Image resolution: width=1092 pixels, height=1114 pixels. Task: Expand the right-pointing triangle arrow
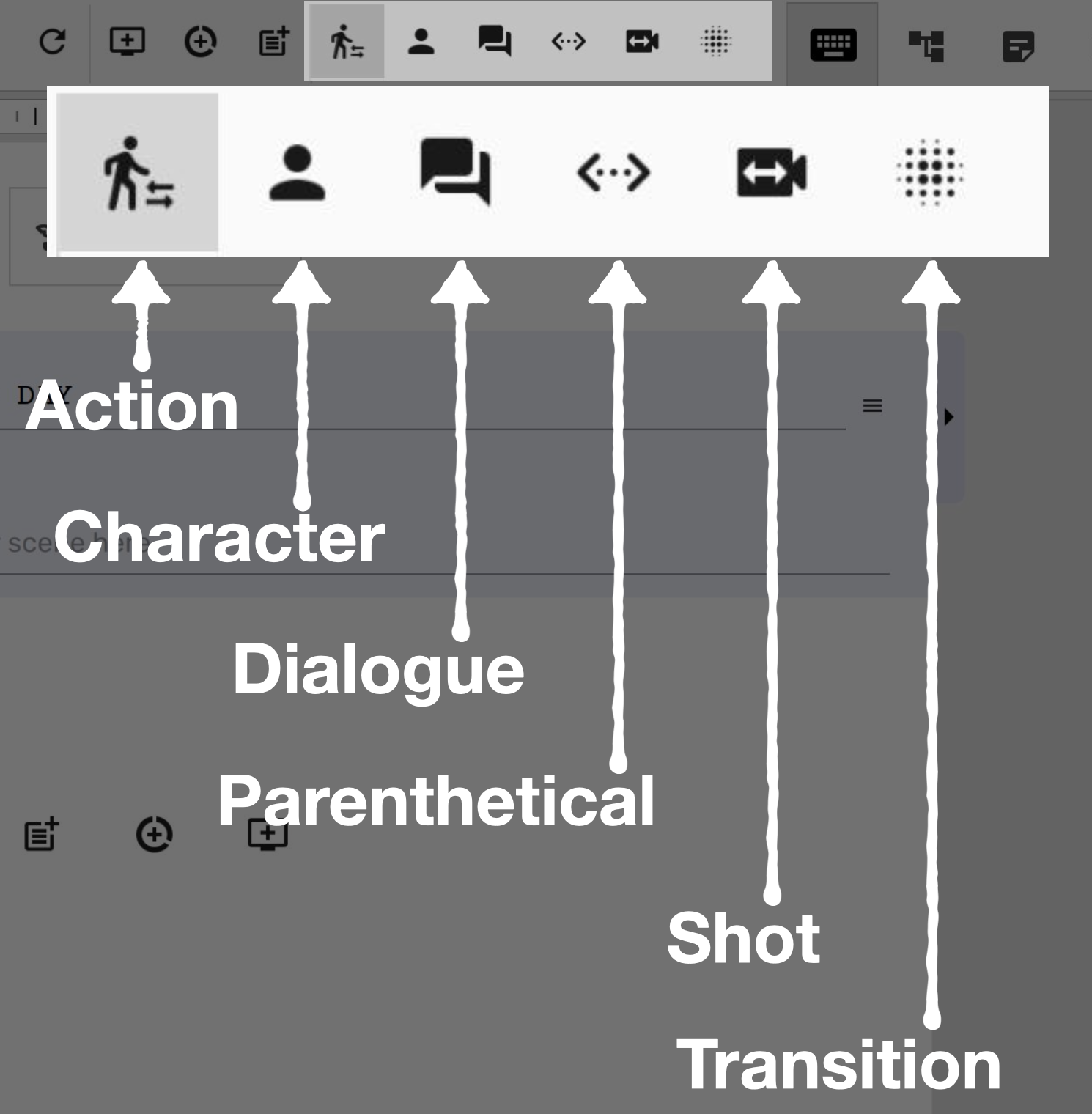tap(950, 417)
